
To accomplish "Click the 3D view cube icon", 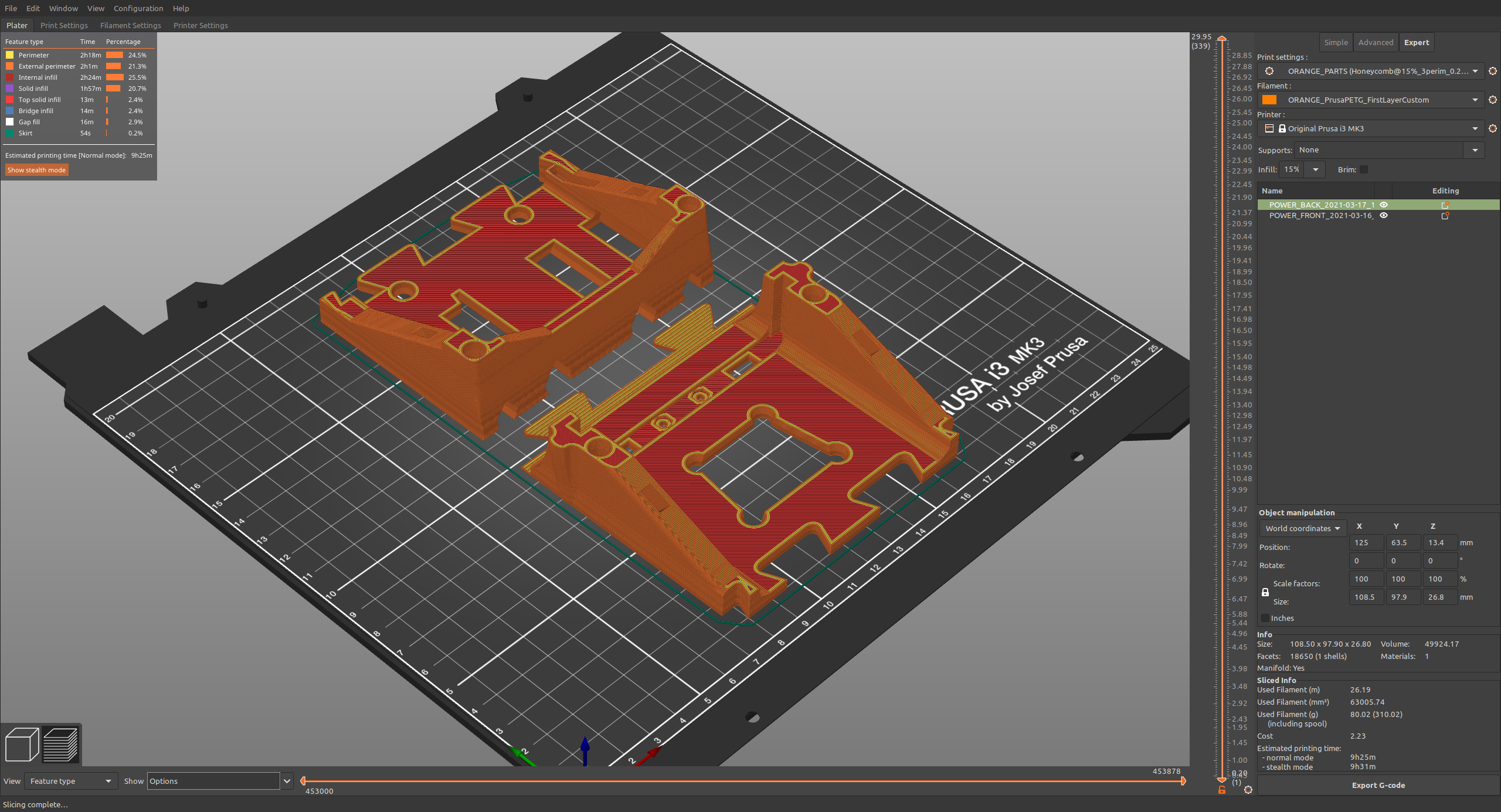I will tap(22, 745).
